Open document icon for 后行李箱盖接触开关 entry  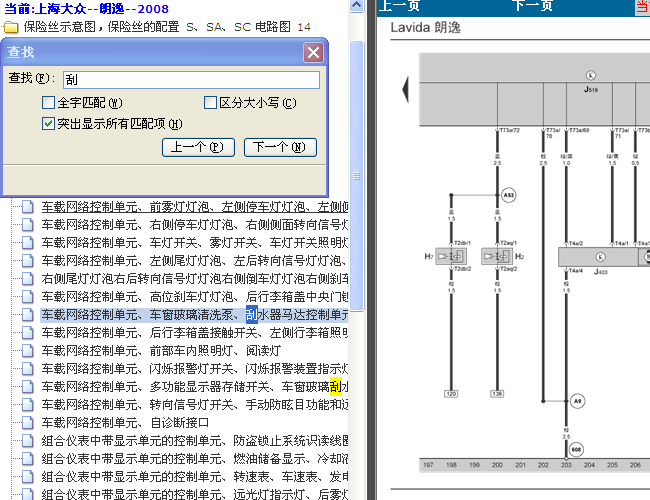tap(28, 333)
